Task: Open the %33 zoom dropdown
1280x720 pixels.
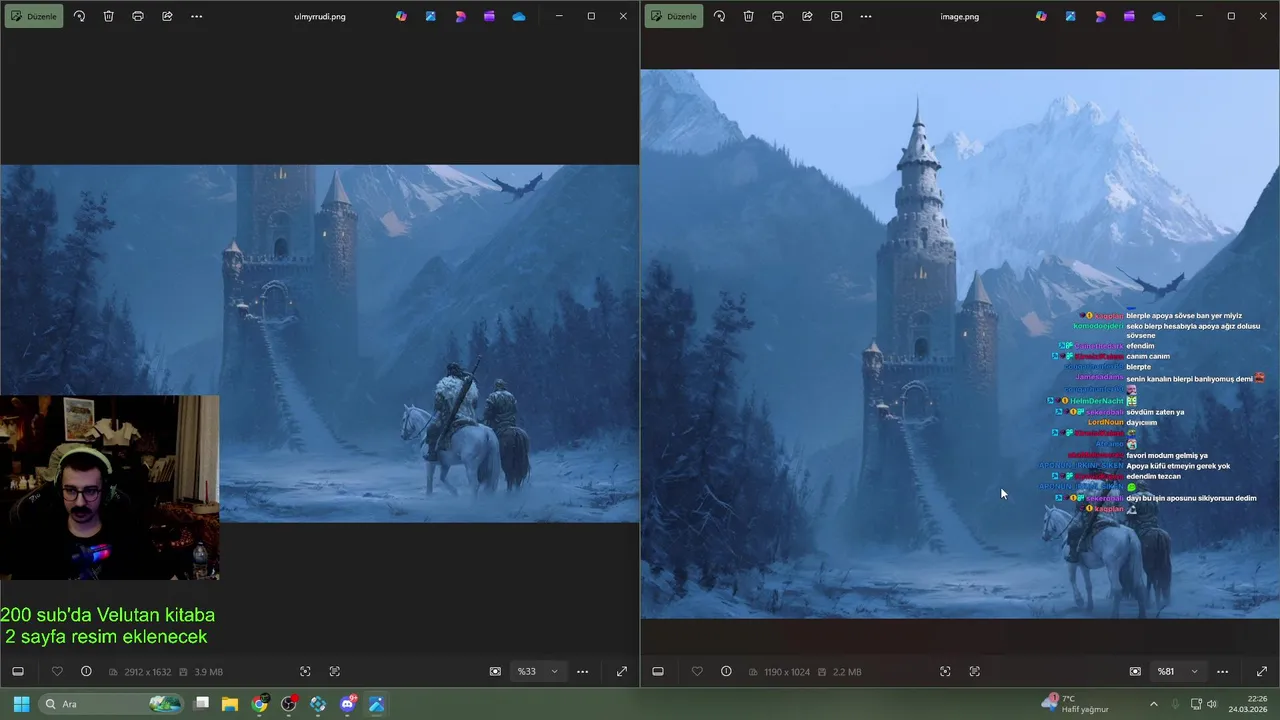Action: click(x=538, y=671)
